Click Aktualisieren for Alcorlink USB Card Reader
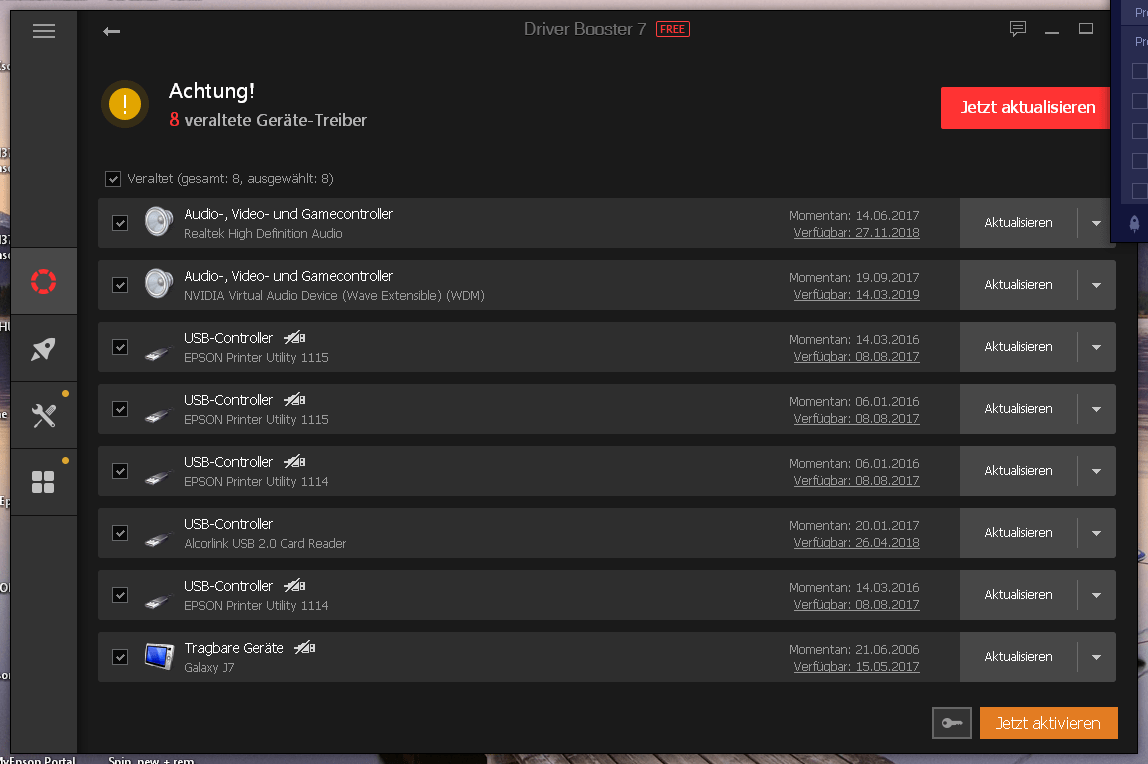The image size is (1148, 764). 1018,533
